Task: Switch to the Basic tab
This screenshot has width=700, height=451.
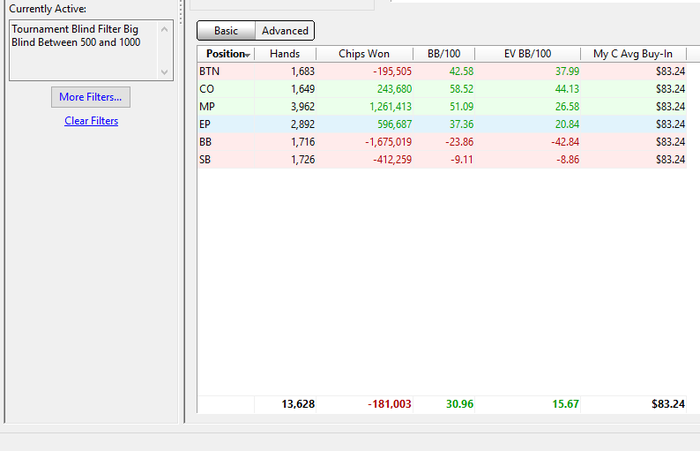Action: point(226,31)
